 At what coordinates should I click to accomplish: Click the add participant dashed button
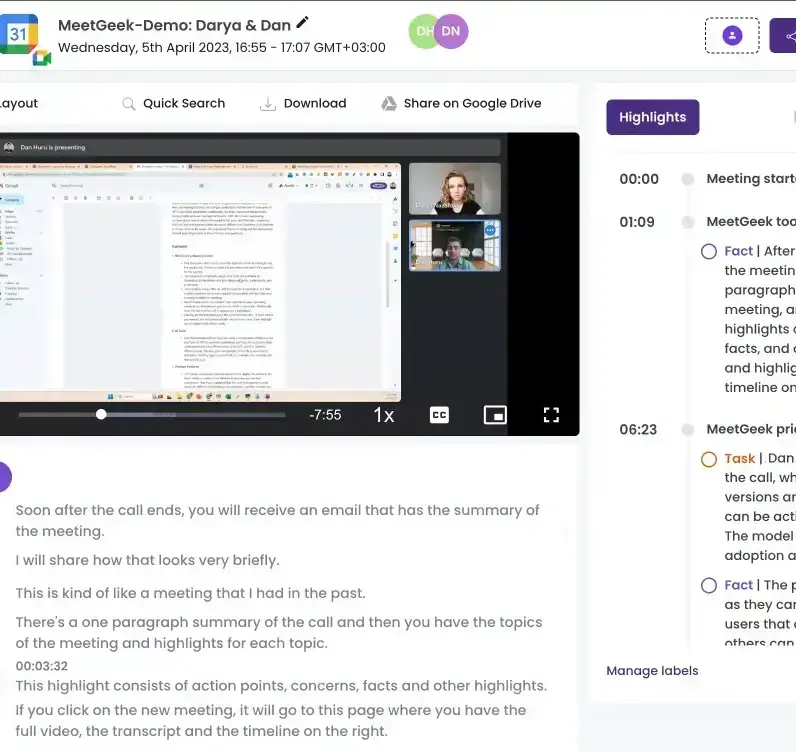coord(732,36)
